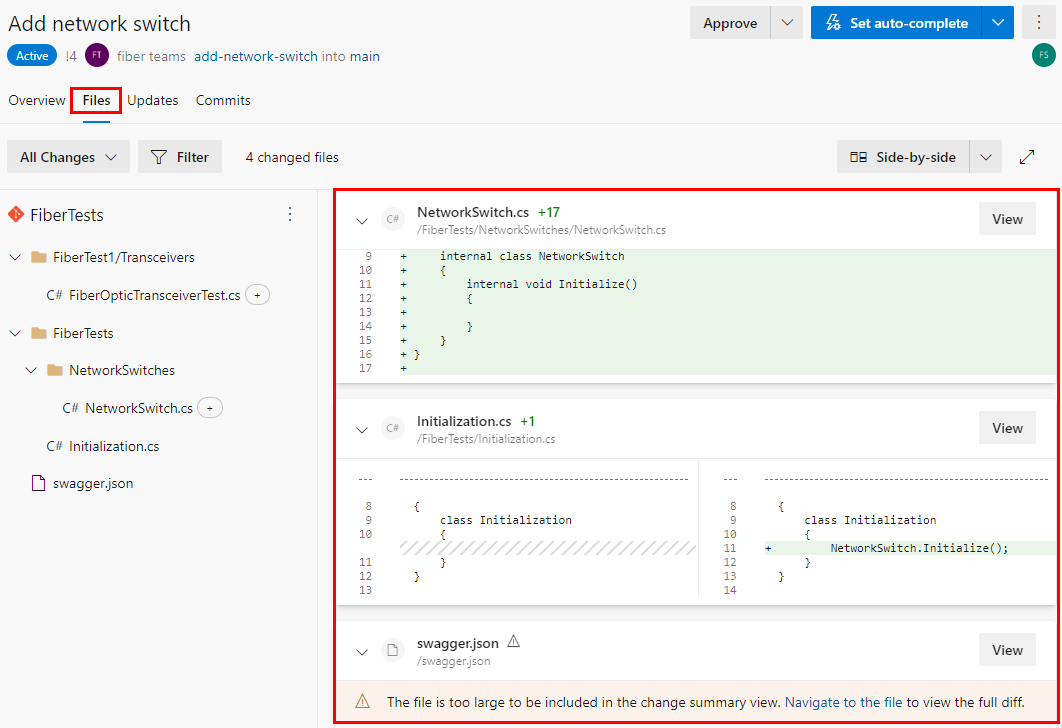Click the comment count indicator near Active badge
The width and height of the screenshot is (1062, 728).
click(72, 55)
